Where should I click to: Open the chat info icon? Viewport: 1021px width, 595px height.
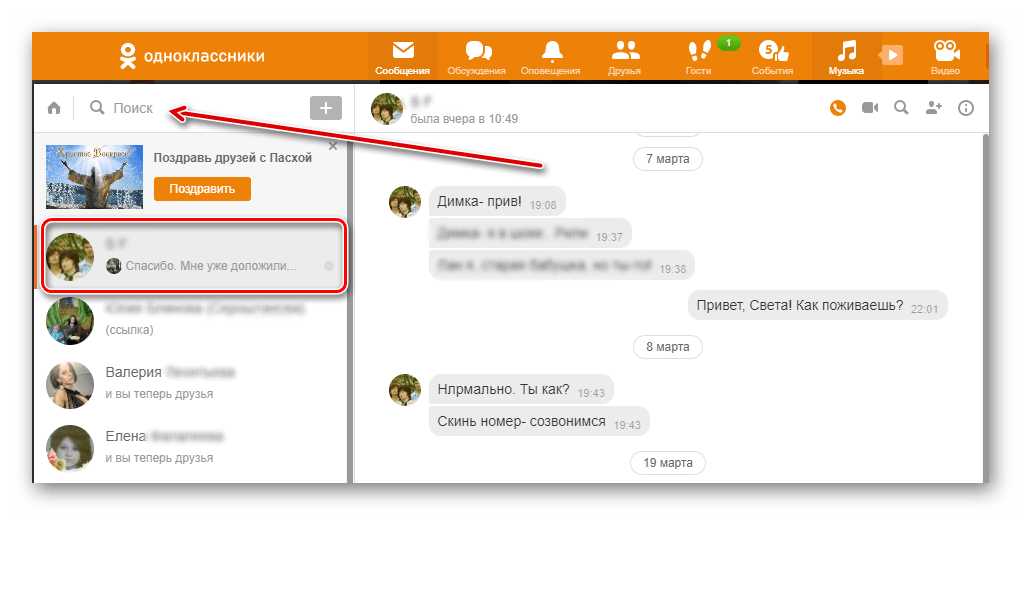(x=966, y=108)
